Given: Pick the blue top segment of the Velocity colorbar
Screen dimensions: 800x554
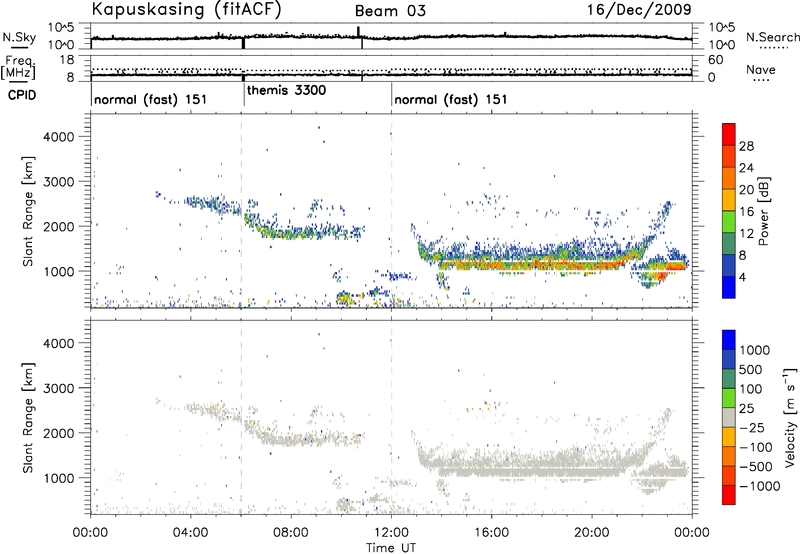Looking at the screenshot, I should [729, 340].
